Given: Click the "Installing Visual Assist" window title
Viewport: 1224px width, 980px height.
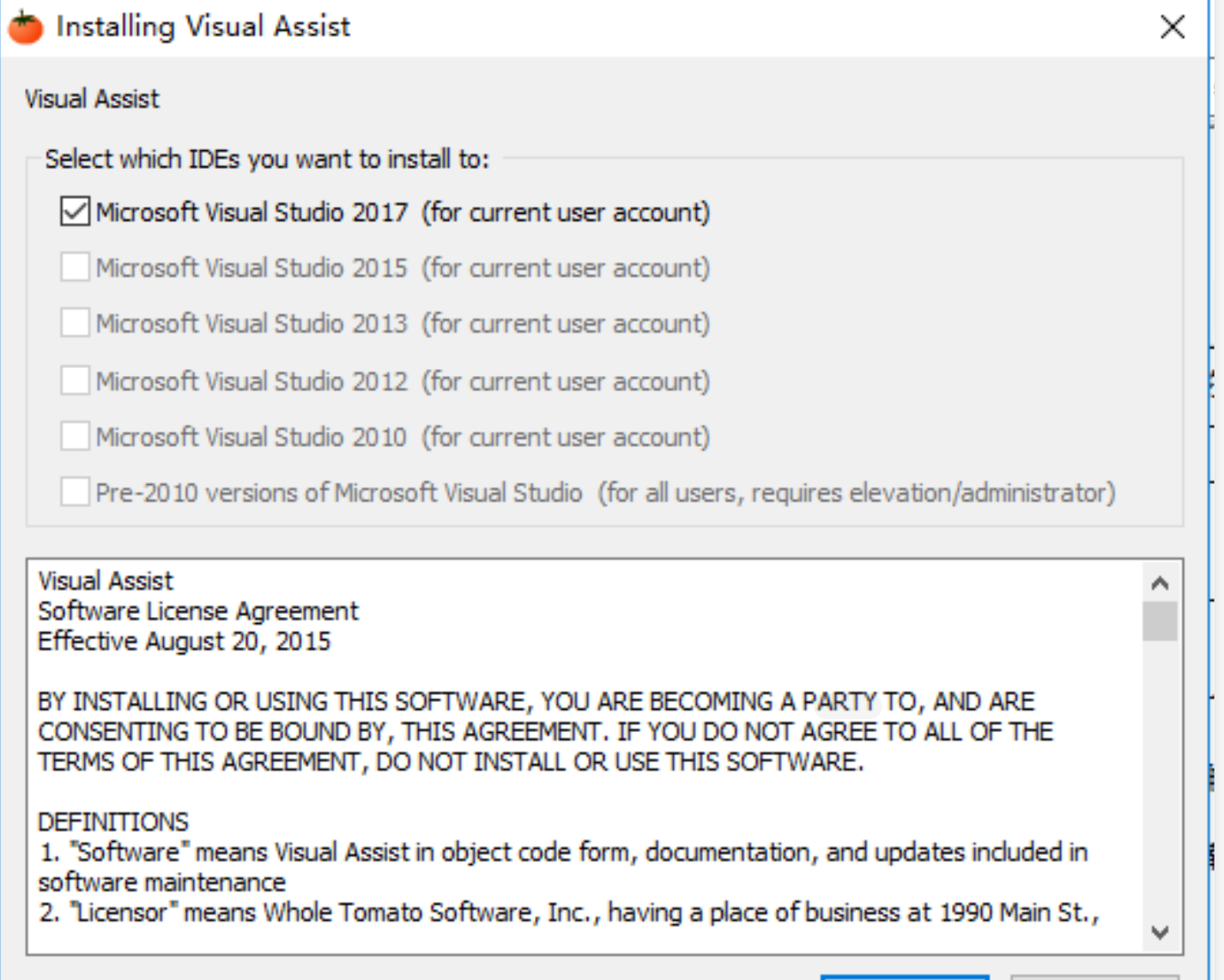Looking at the screenshot, I should click(x=203, y=27).
